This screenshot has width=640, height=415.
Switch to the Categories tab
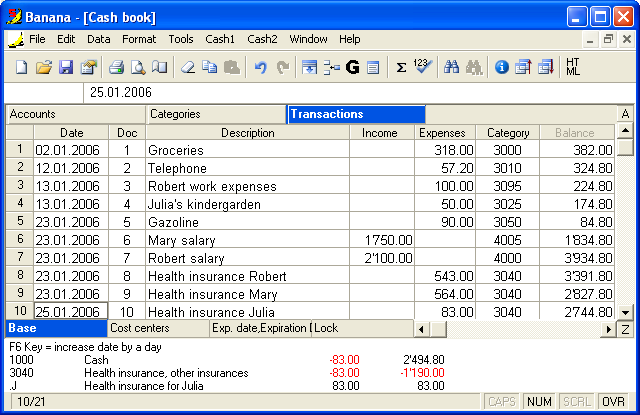point(215,114)
